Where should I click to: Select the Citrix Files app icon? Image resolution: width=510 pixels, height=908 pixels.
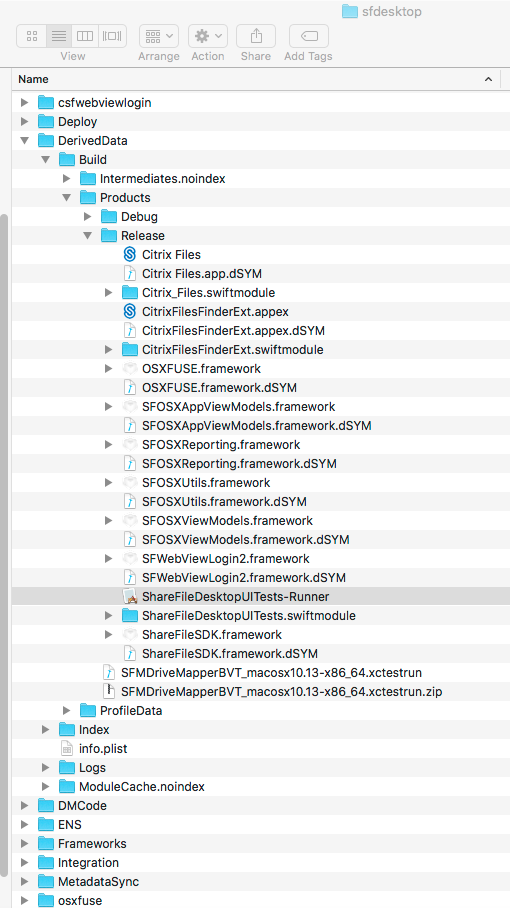130,255
